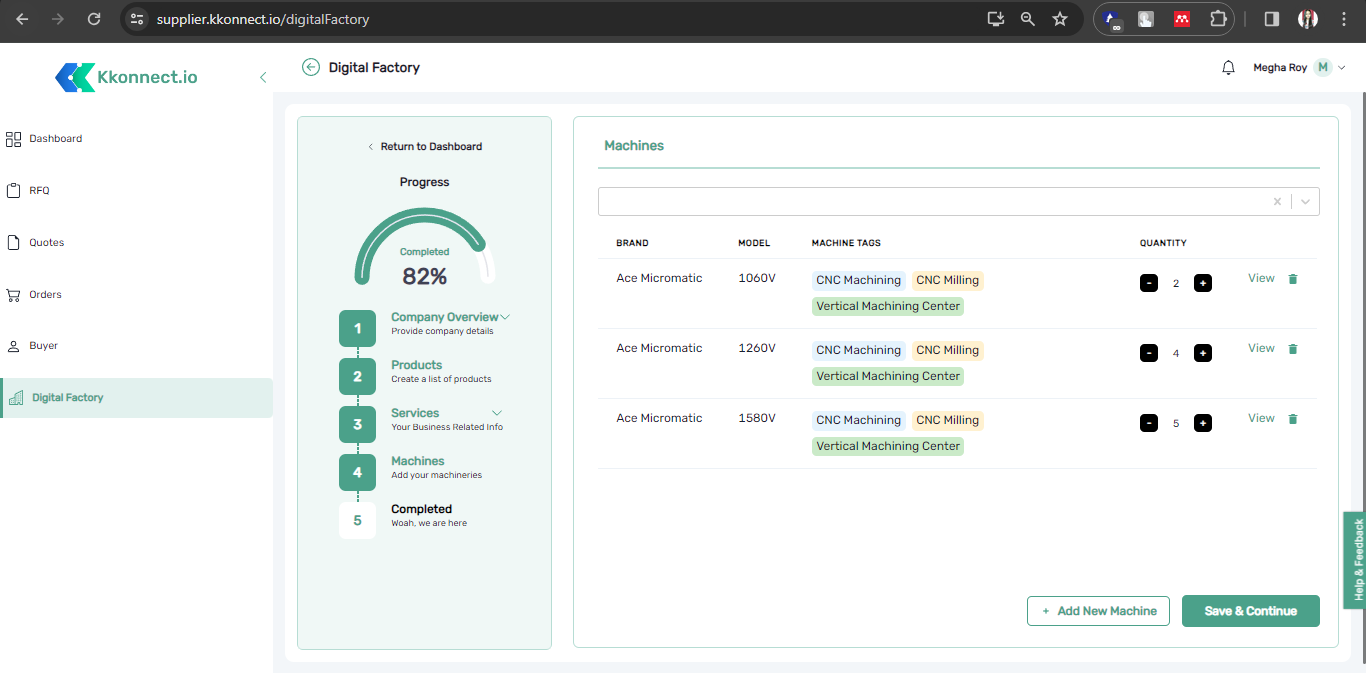Open the machine selection dropdown arrow
Image resolution: width=1366 pixels, height=673 pixels.
pyautogui.click(x=1305, y=201)
